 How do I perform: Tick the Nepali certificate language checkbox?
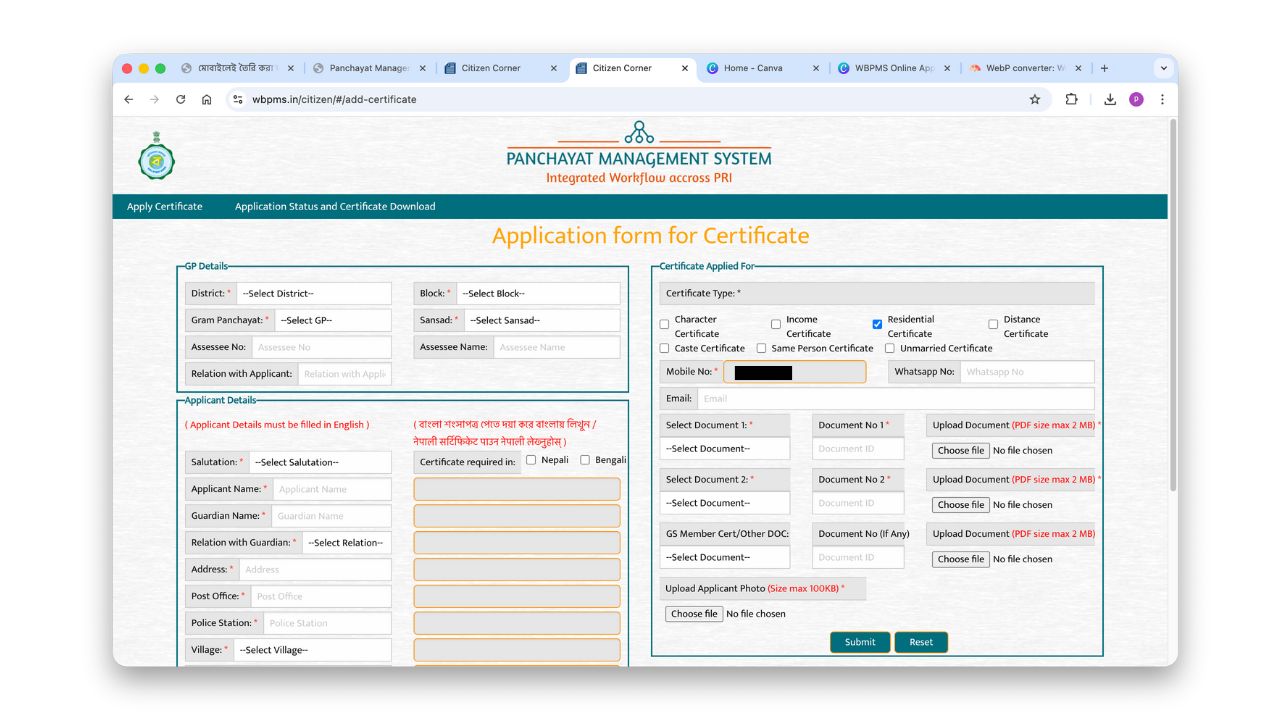coord(531,460)
